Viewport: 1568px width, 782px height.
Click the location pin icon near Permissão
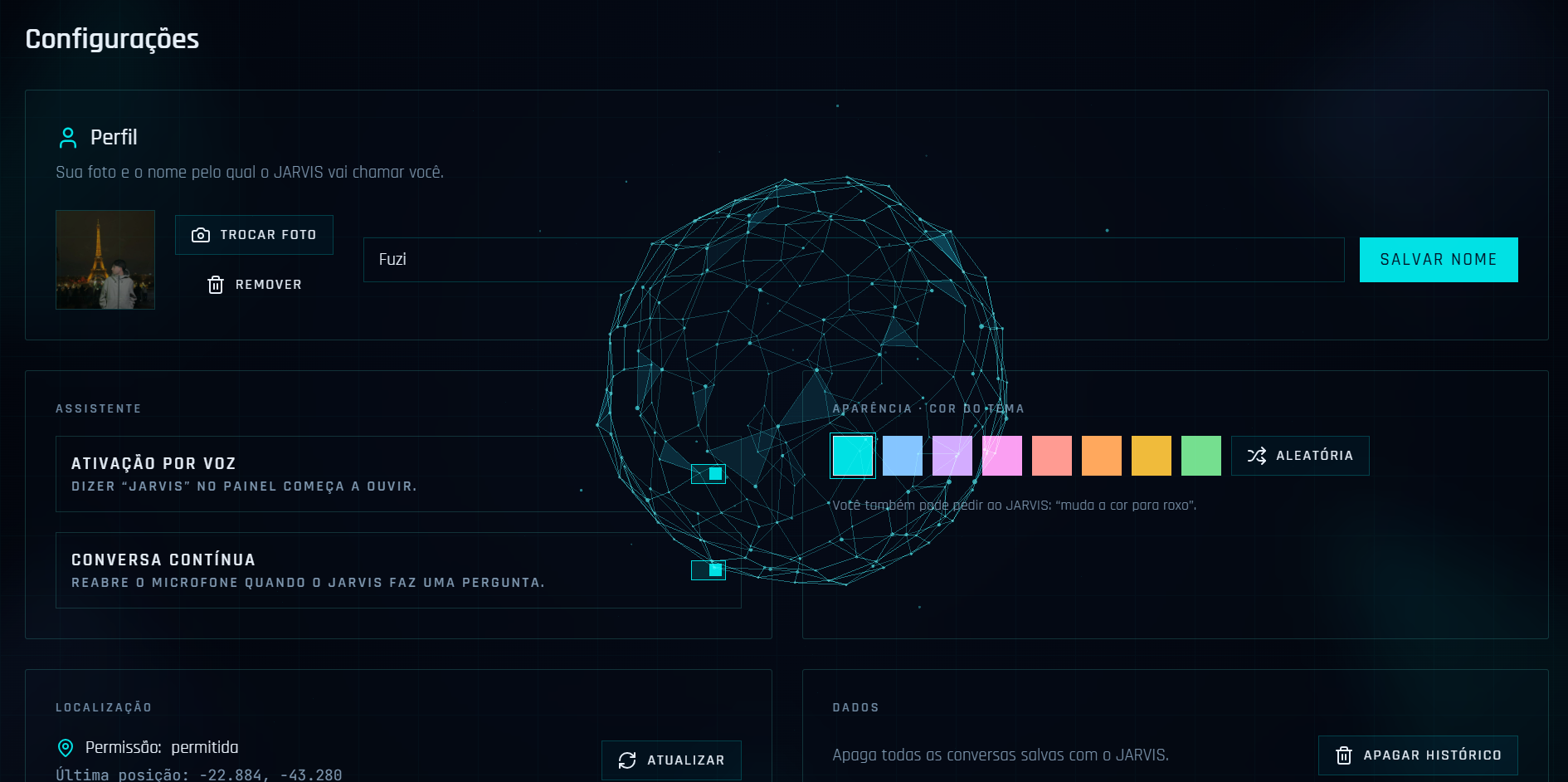[66, 748]
